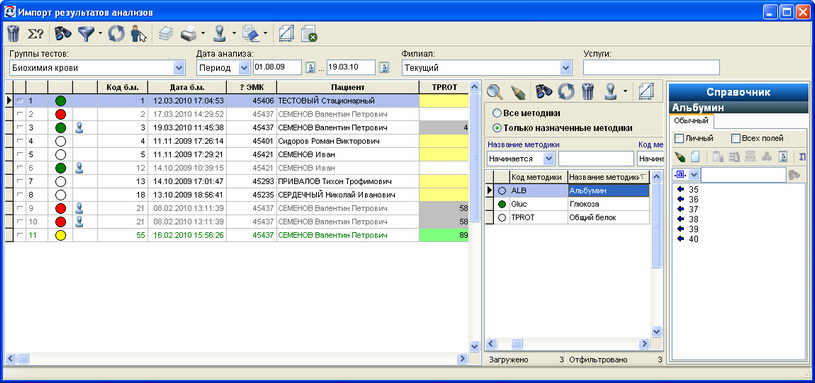Click the sigma question mark icon
The height and width of the screenshot is (383, 815).
coord(35,34)
